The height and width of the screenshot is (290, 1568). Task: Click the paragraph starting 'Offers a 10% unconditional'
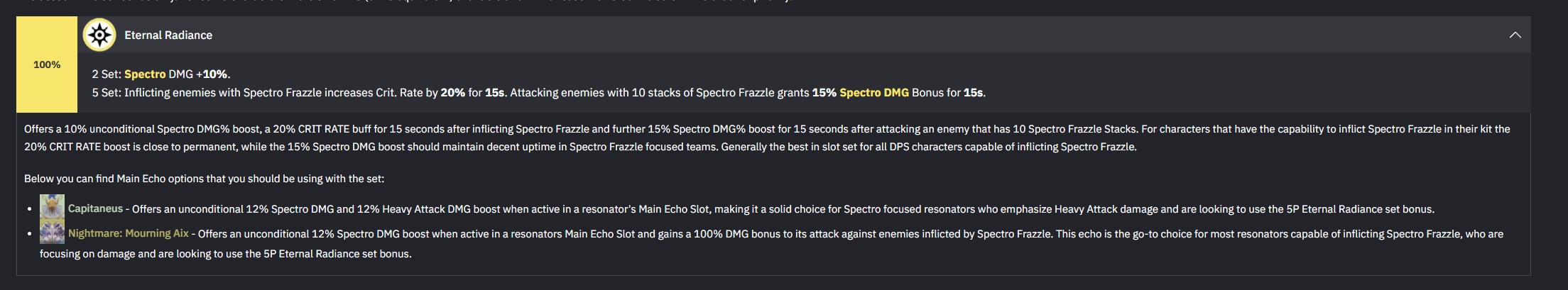767,138
